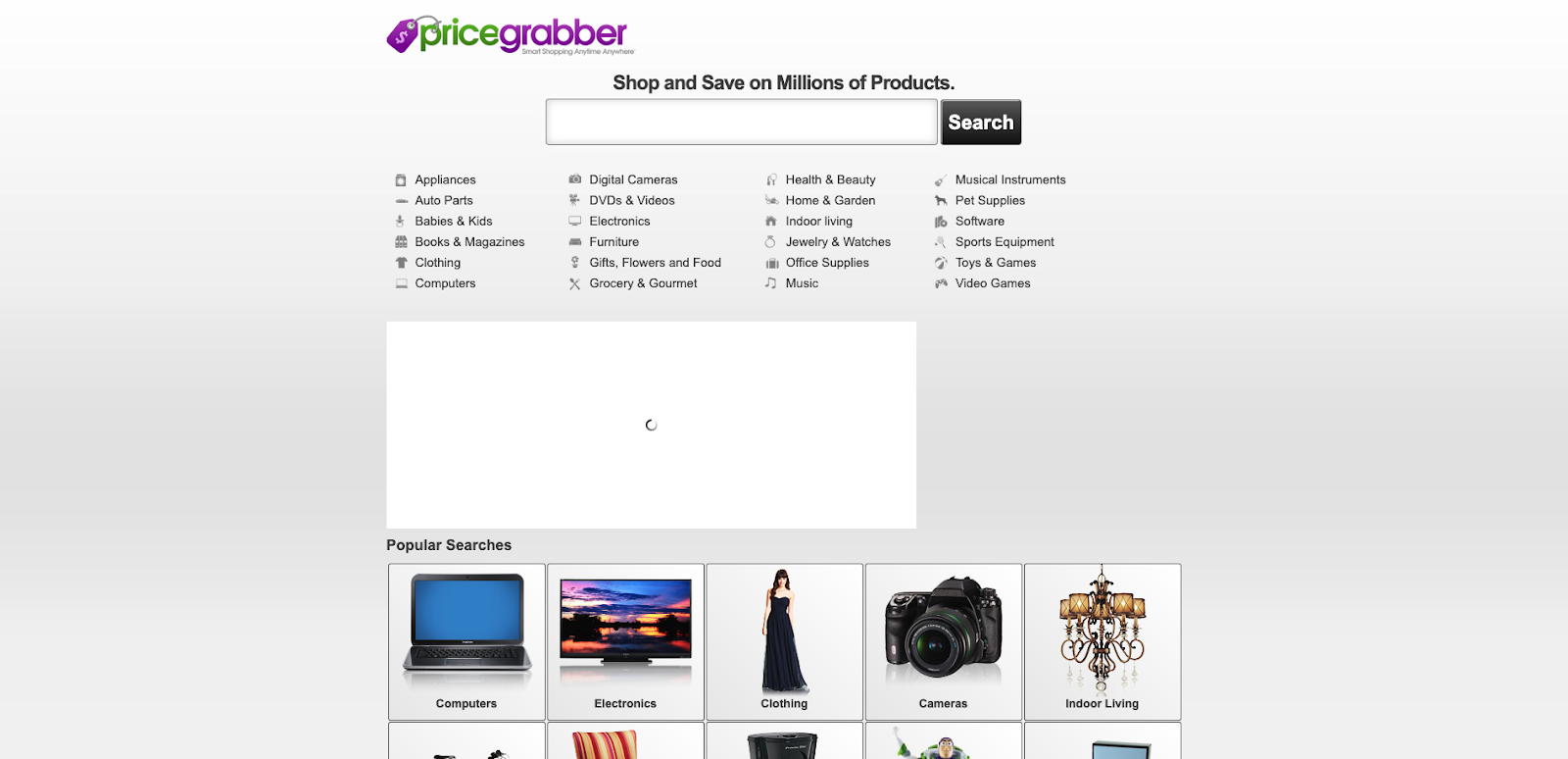This screenshot has width=1568, height=759.
Task: Click the Video Games controller icon
Action: [x=941, y=283]
